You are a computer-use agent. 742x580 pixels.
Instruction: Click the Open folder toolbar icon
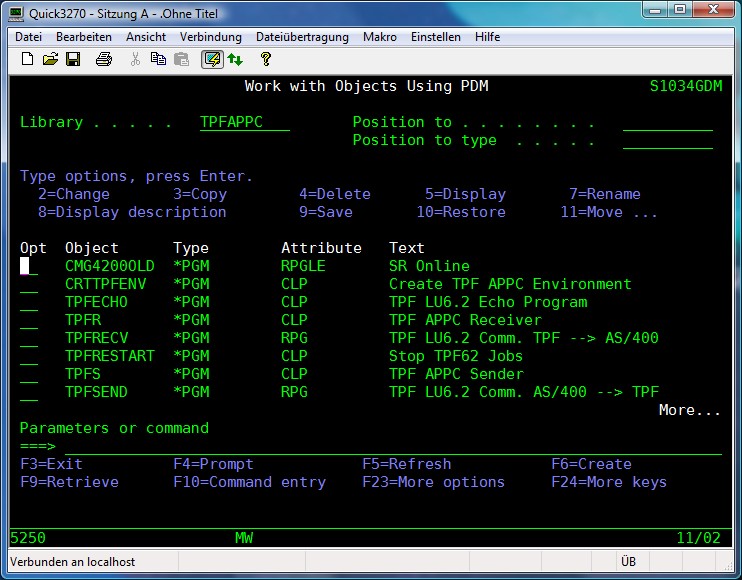click(50, 59)
